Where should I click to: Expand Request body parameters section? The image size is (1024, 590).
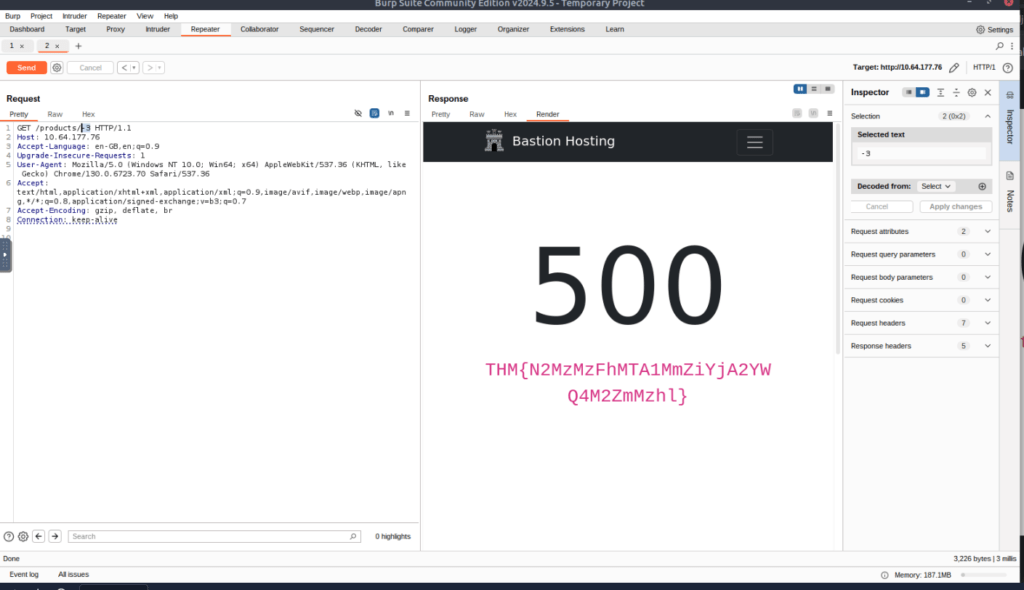(x=921, y=277)
